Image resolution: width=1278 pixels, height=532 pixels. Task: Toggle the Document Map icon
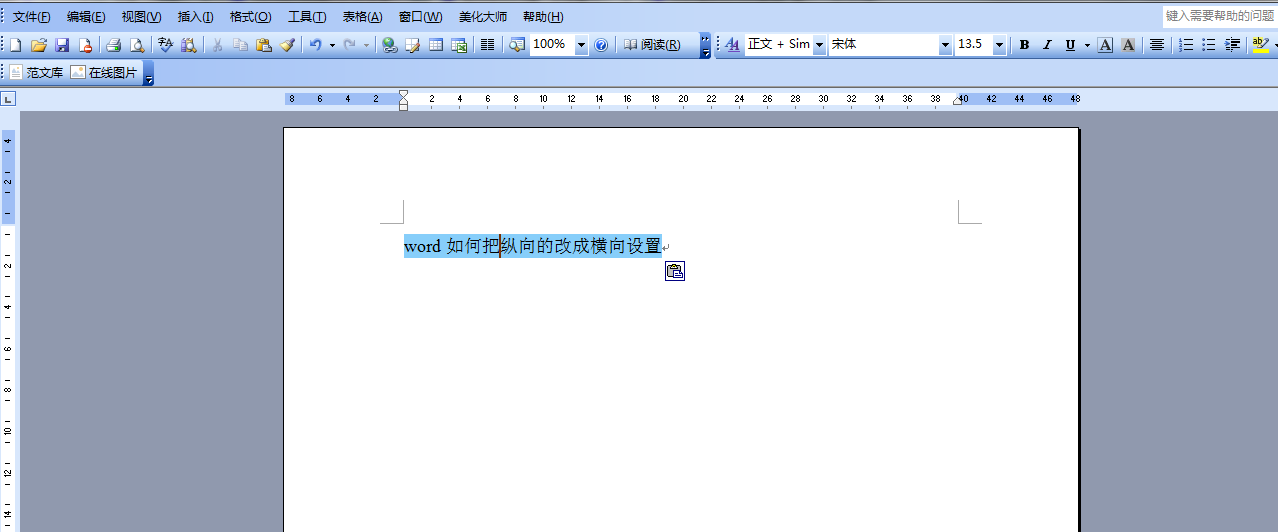[516, 45]
